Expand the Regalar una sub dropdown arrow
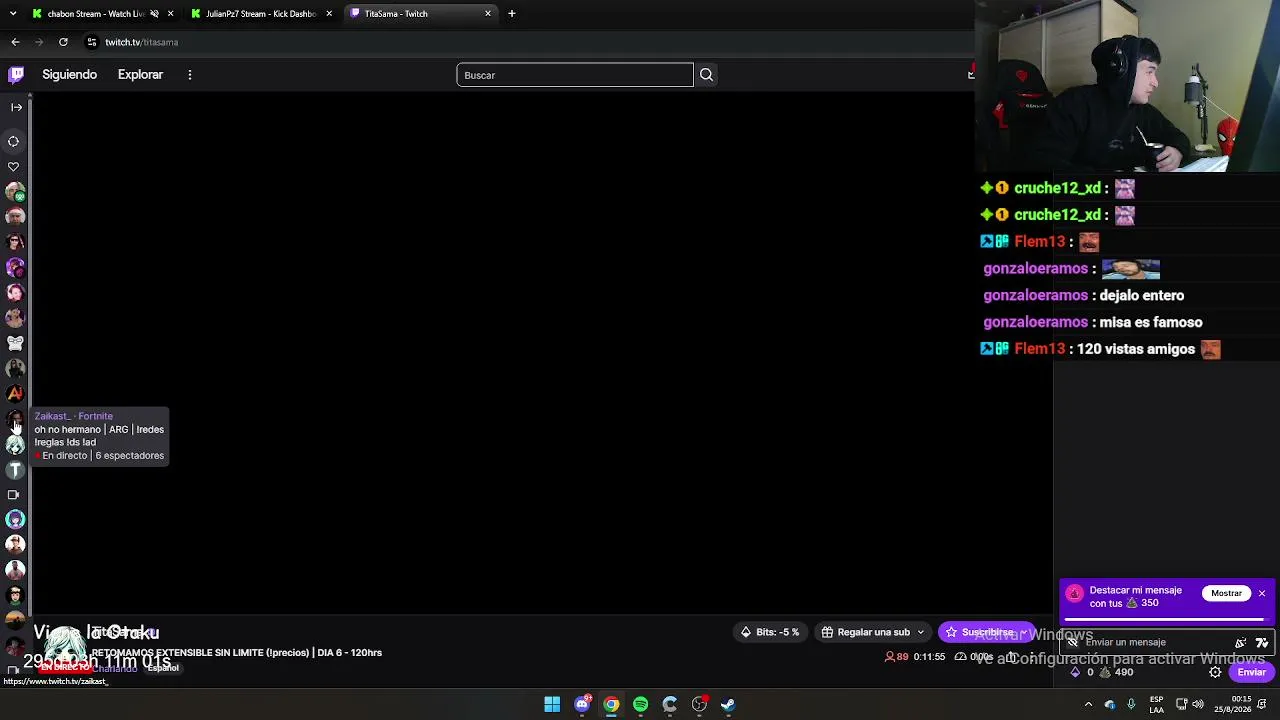This screenshot has height=720, width=1280. click(x=921, y=632)
